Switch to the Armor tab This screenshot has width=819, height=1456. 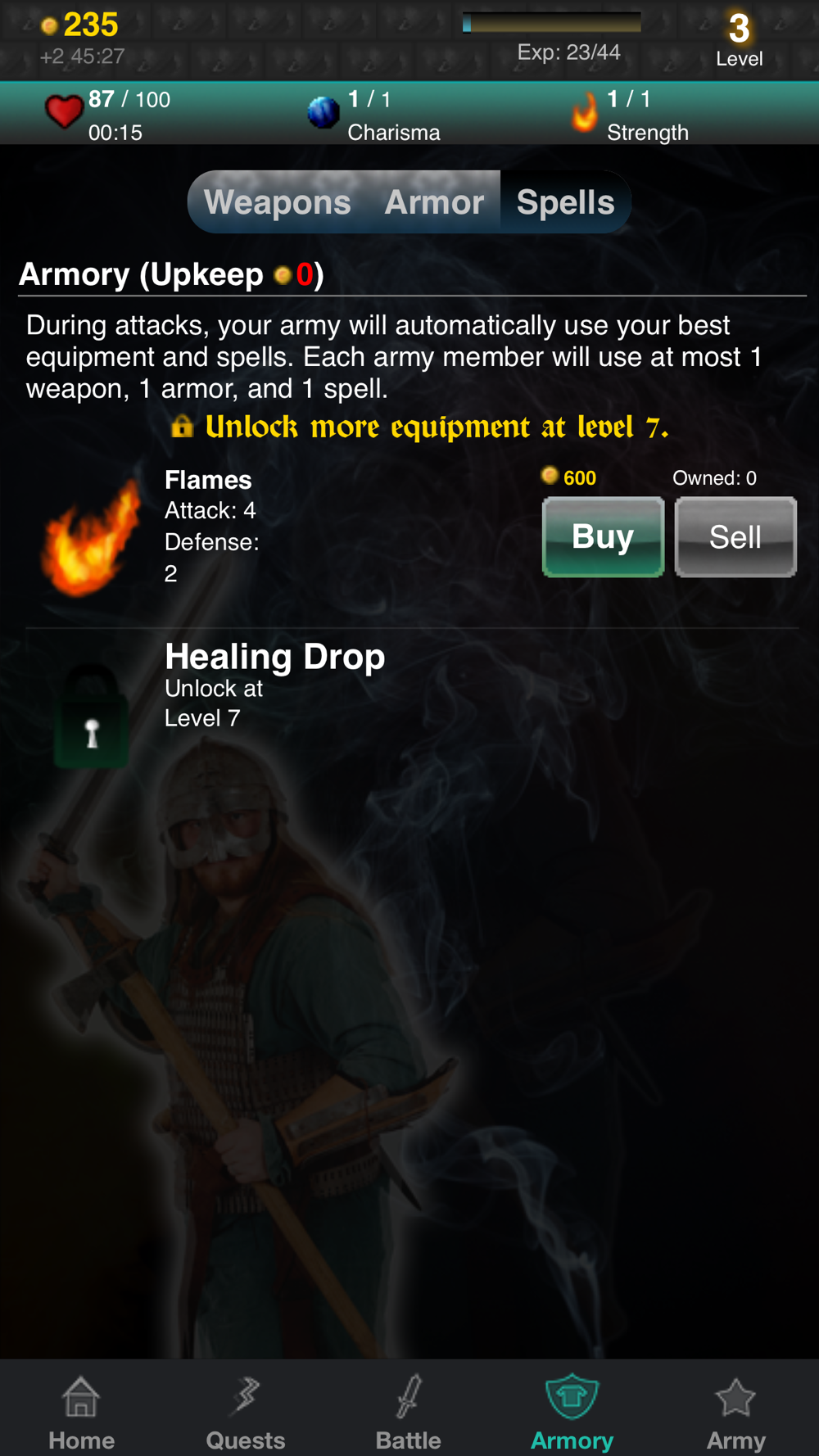click(434, 202)
